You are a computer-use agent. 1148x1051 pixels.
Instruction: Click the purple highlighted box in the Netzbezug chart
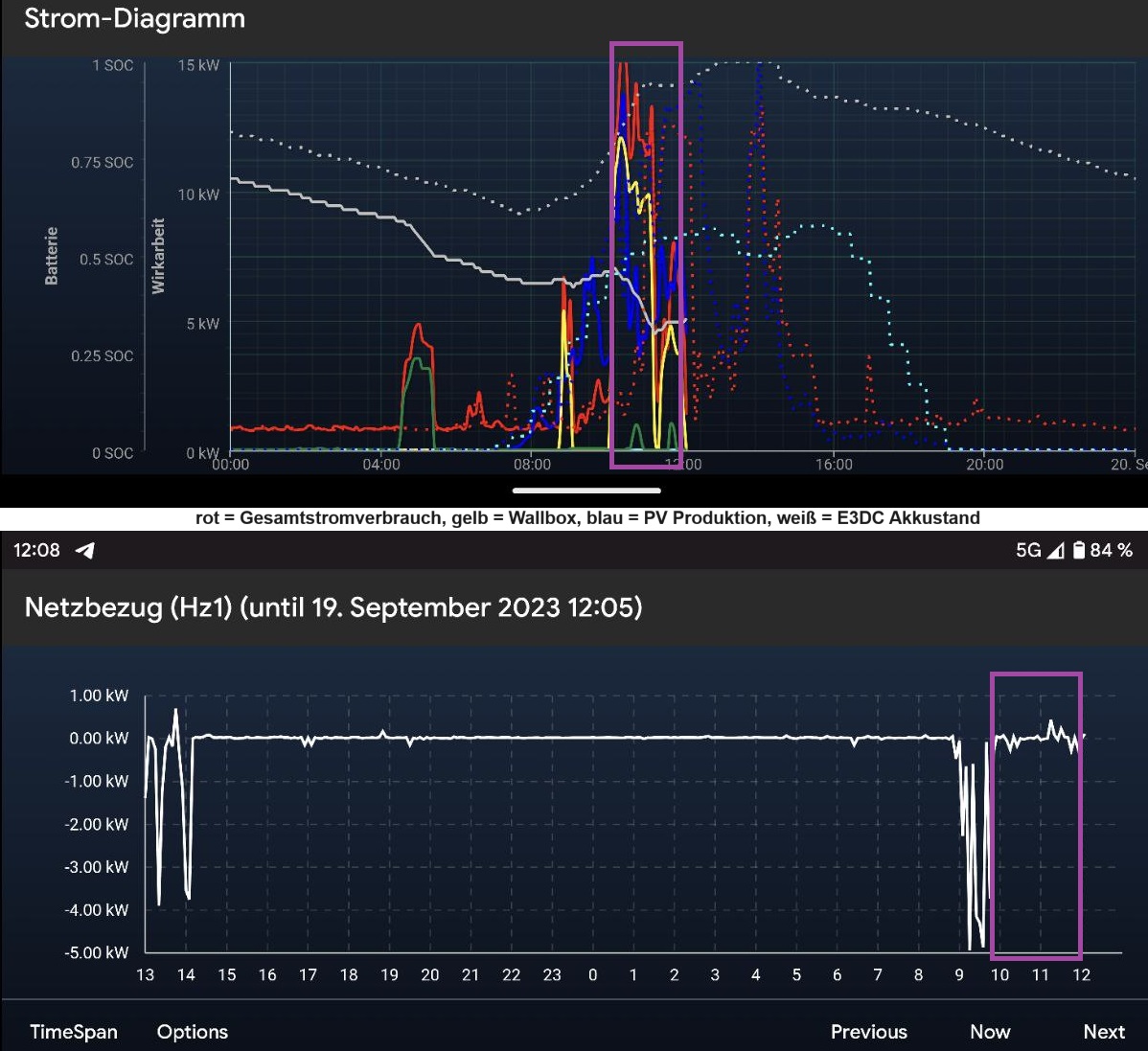tap(1036, 814)
